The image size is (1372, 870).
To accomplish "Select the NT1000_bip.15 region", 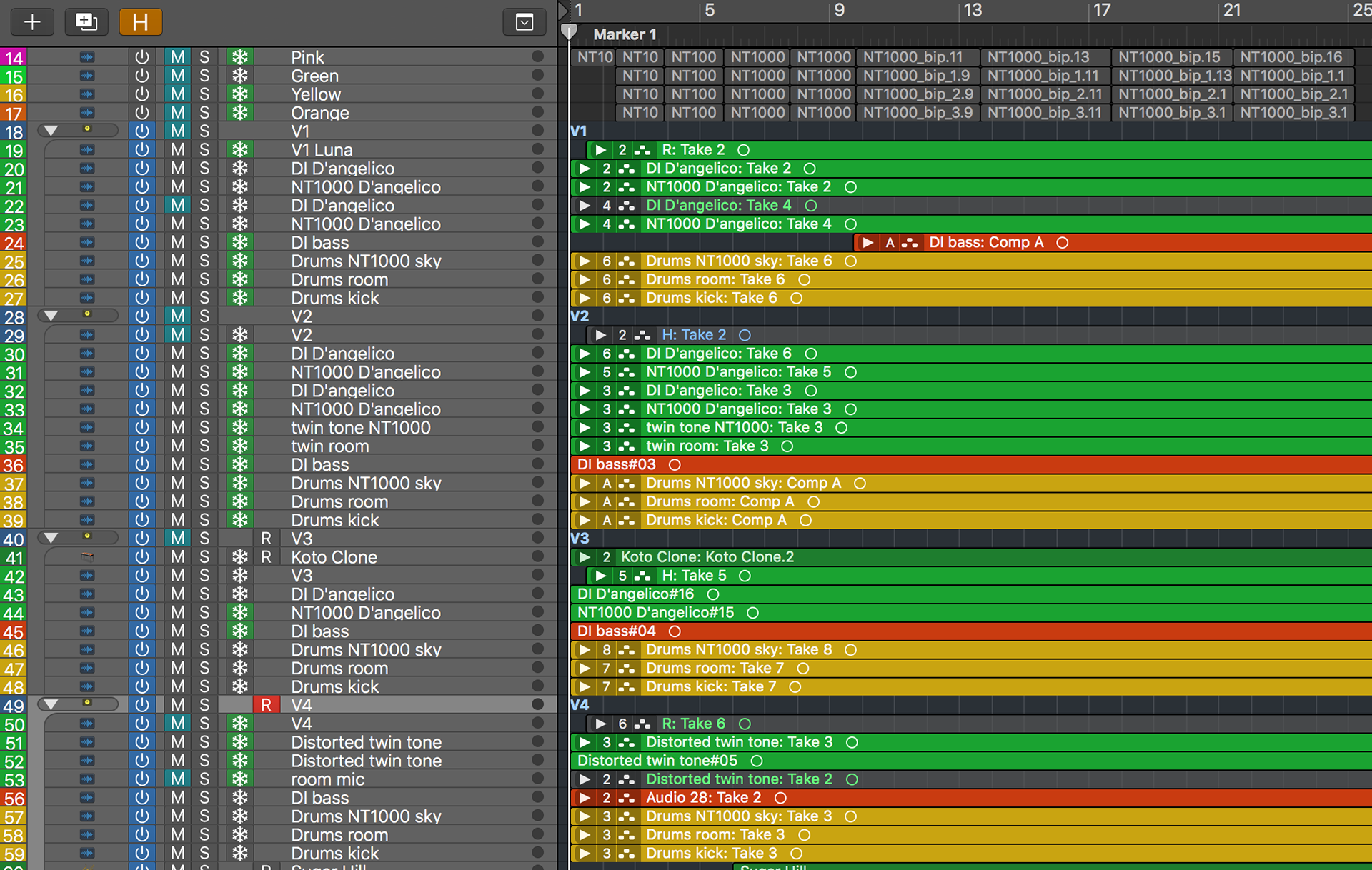I will coord(1173,57).
